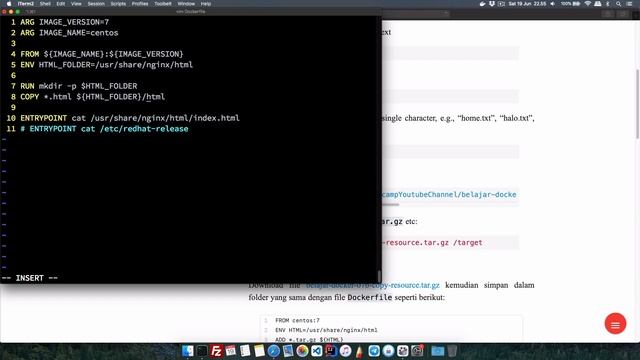640x360 pixels.
Task: Open the App Store dock icon
Action: coord(388,351)
